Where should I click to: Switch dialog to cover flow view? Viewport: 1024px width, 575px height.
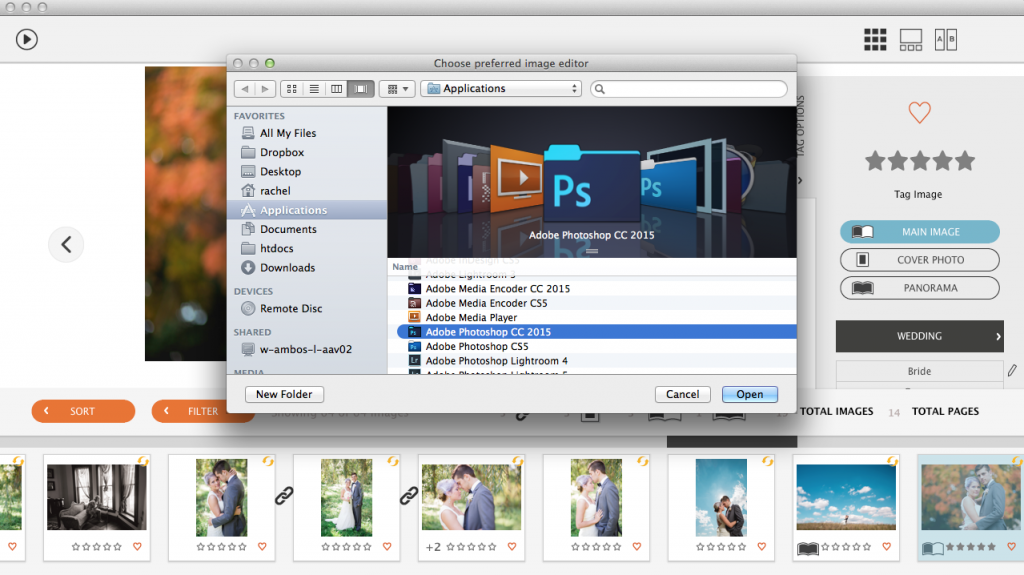[x=361, y=89]
